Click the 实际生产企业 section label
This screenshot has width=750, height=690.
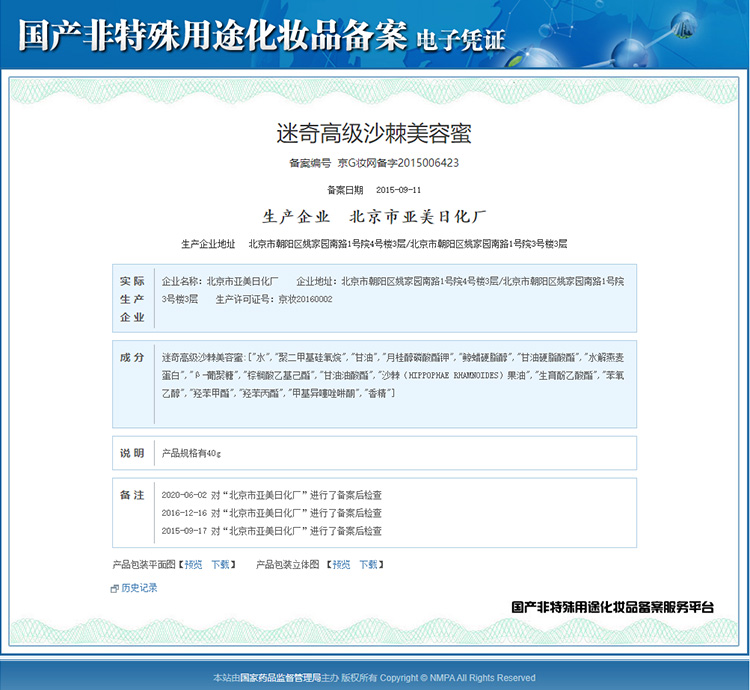tap(132, 299)
